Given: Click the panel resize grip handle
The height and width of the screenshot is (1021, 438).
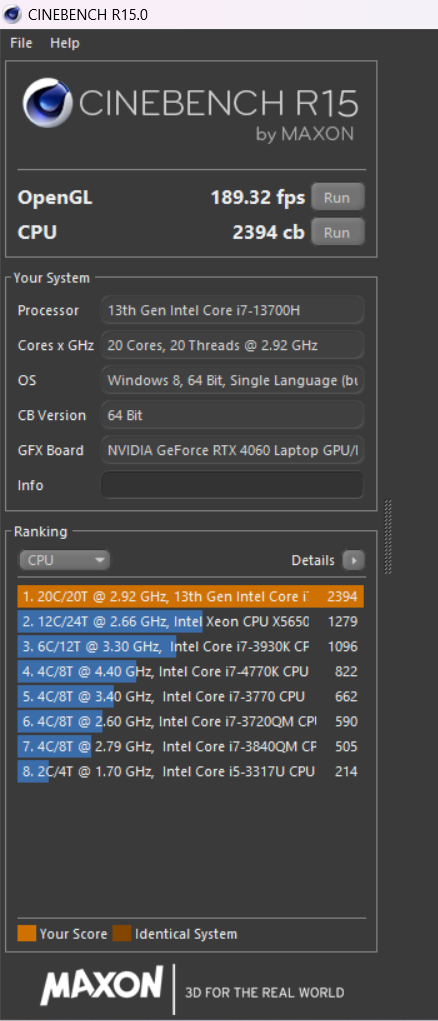Looking at the screenshot, I should point(388,537).
